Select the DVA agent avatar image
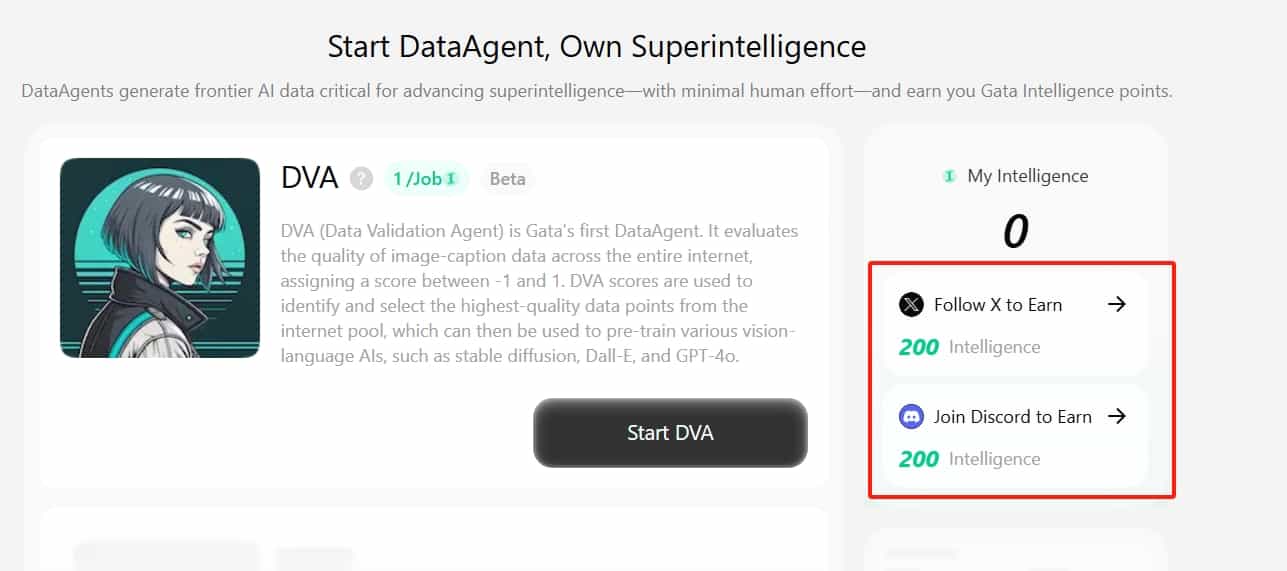 160,258
